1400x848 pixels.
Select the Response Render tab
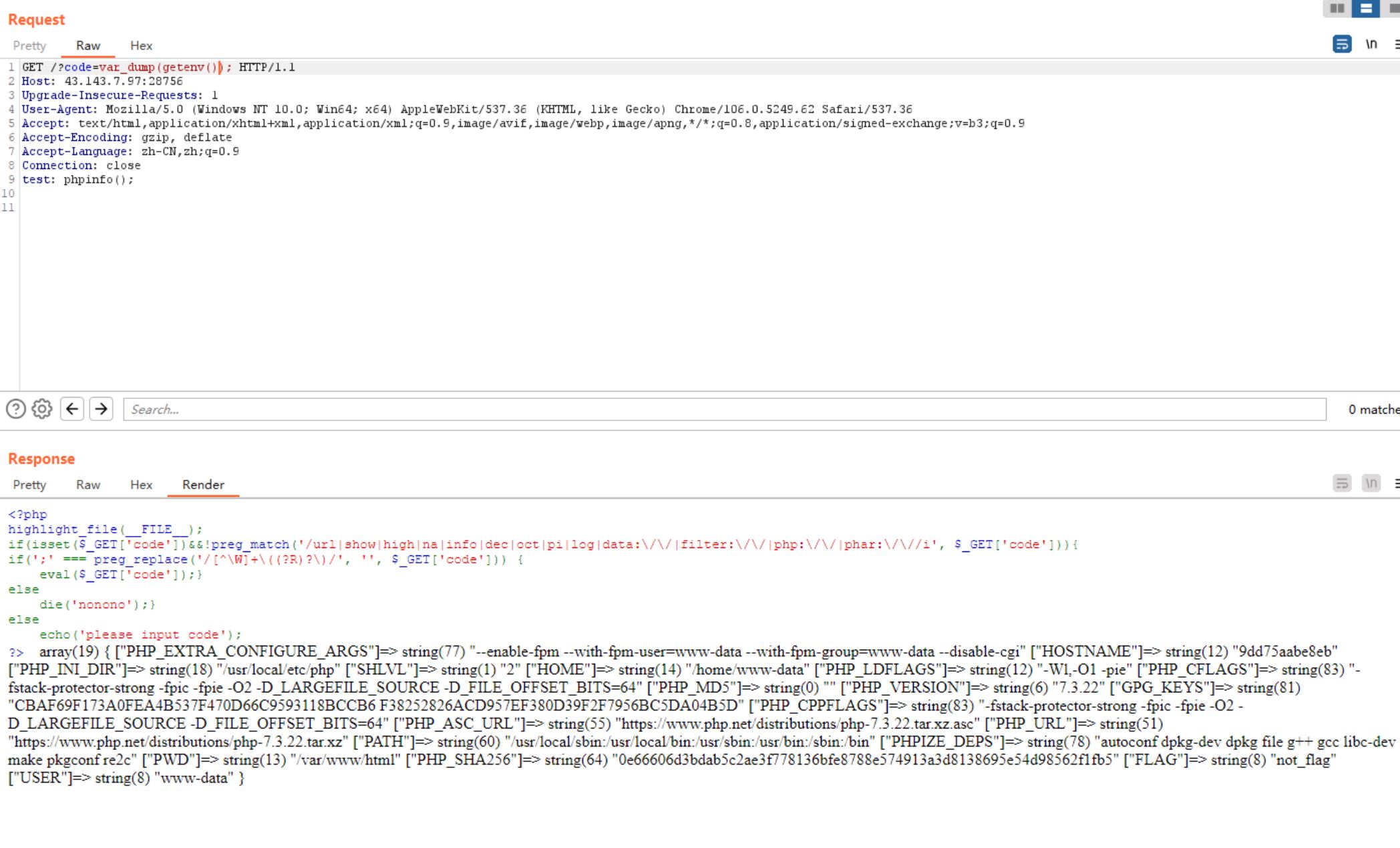(x=203, y=484)
